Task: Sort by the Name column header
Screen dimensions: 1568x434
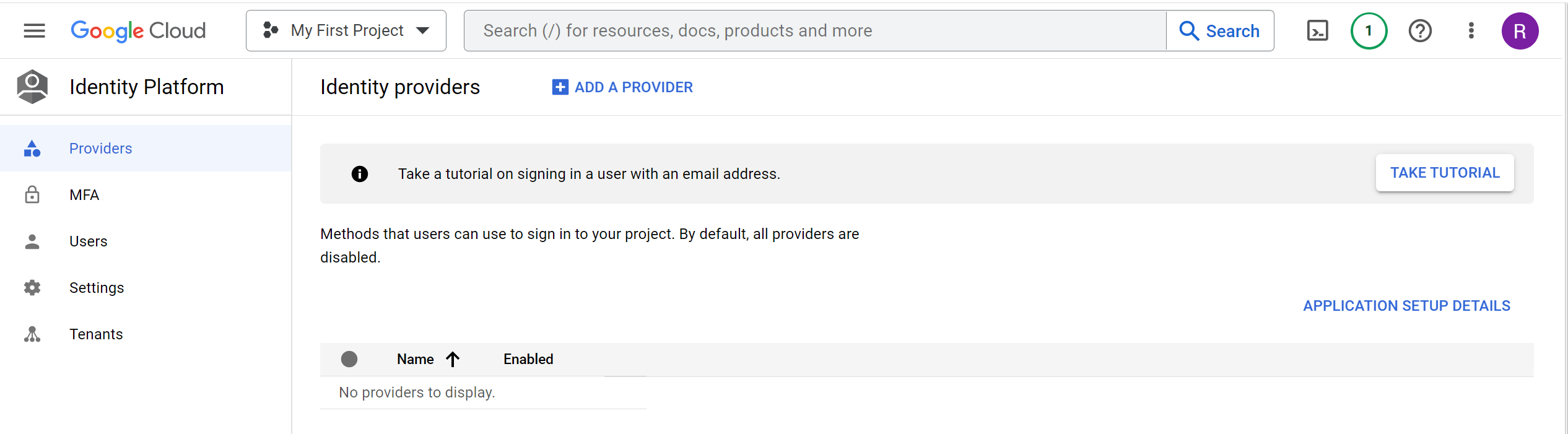Action: coord(416,359)
